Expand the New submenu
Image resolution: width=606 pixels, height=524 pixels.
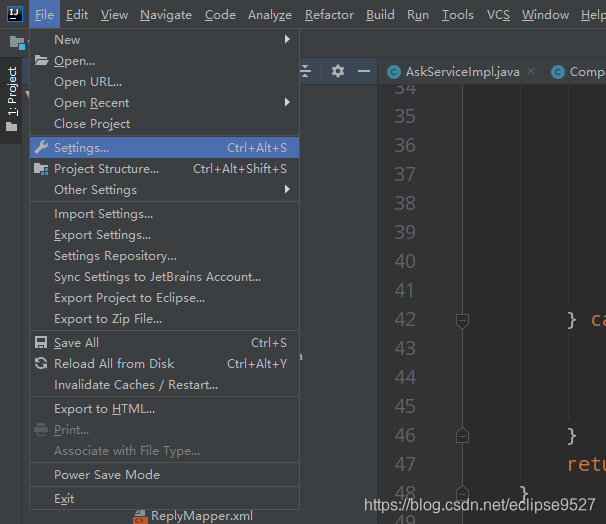click(287, 39)
